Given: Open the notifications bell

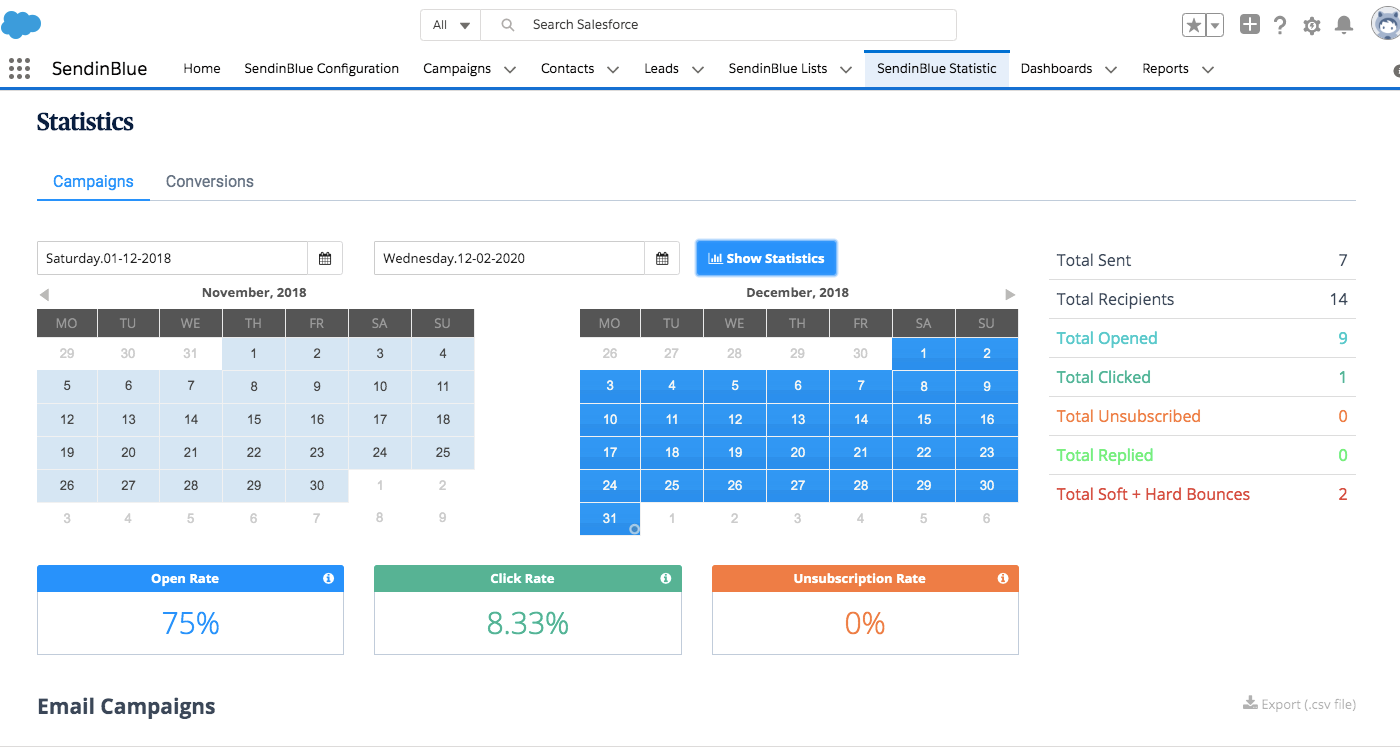Looking at the screenshot, I should tap(1344, 25).
